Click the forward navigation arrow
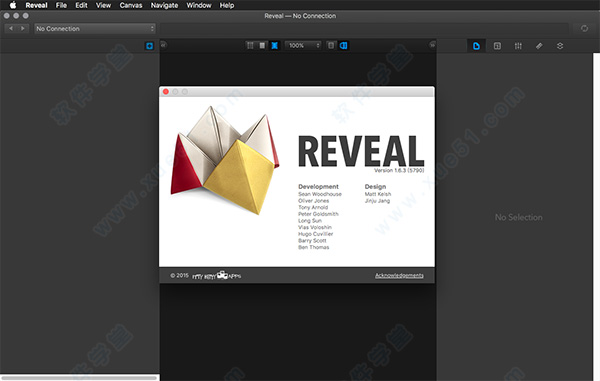Screen dimensions: 600x381 (23, 28)
